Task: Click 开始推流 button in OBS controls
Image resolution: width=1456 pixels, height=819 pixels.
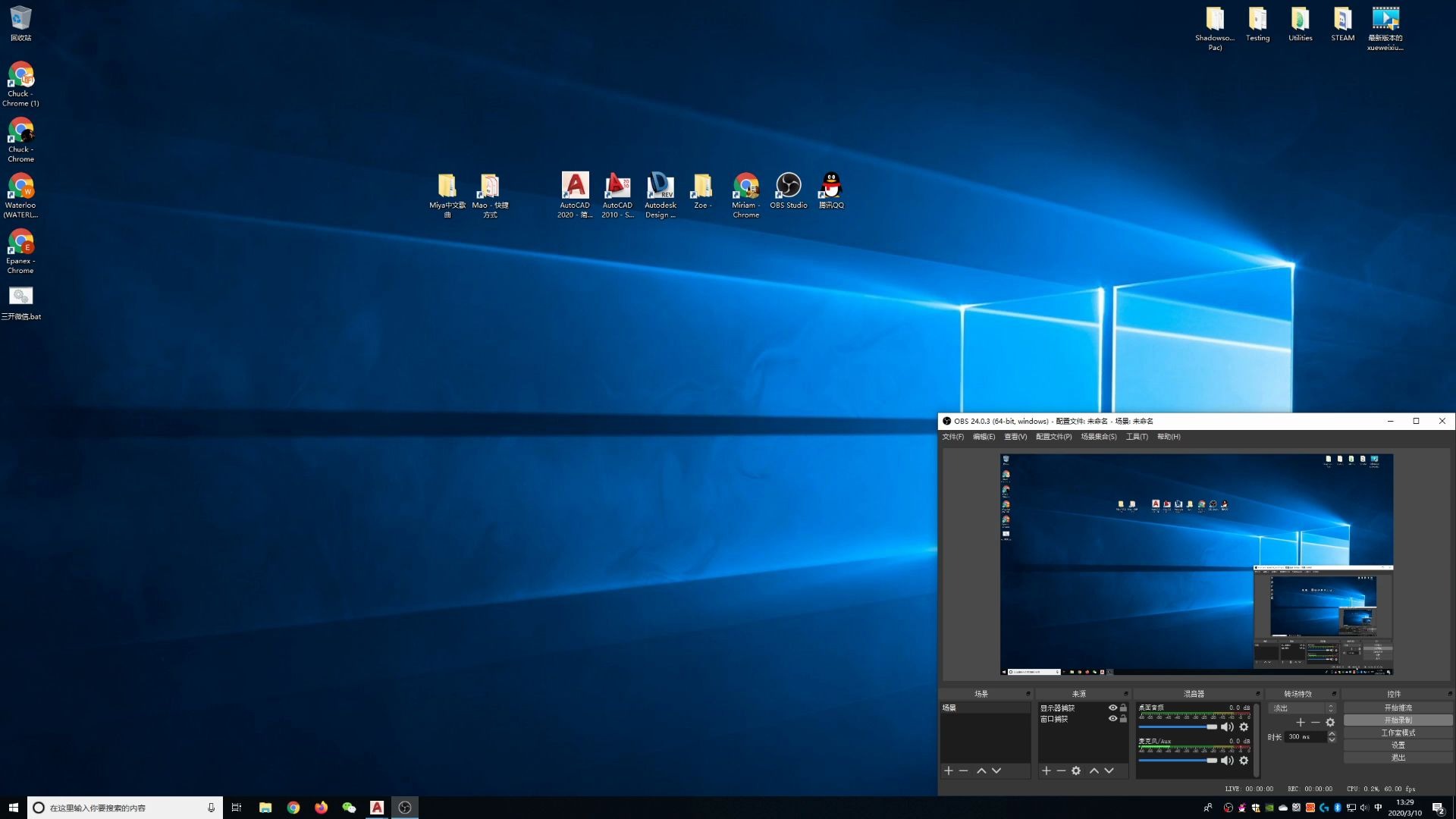Action: point(1397,708)
